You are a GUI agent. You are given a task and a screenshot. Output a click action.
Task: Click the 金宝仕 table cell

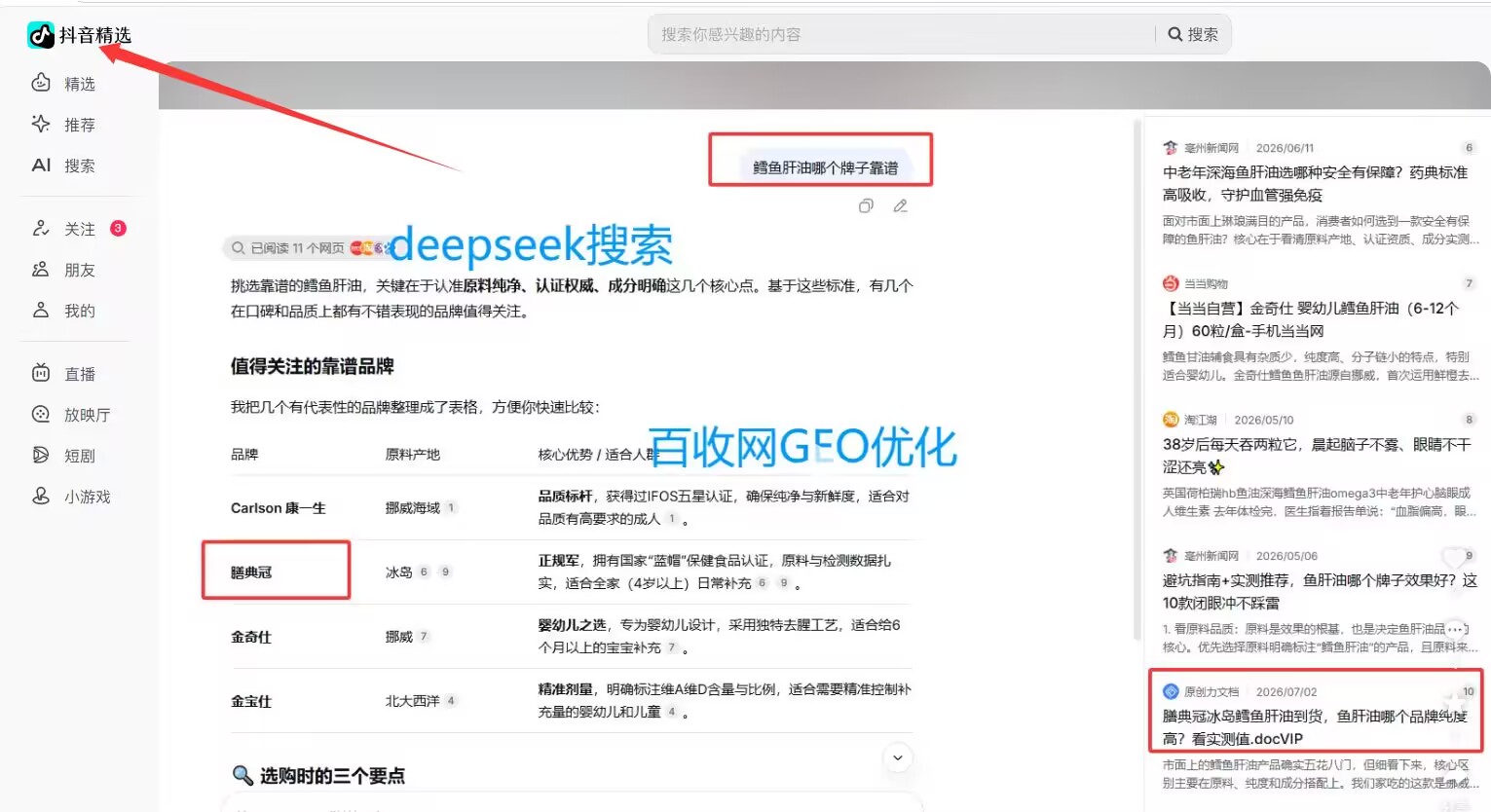[x=251, y=701]
